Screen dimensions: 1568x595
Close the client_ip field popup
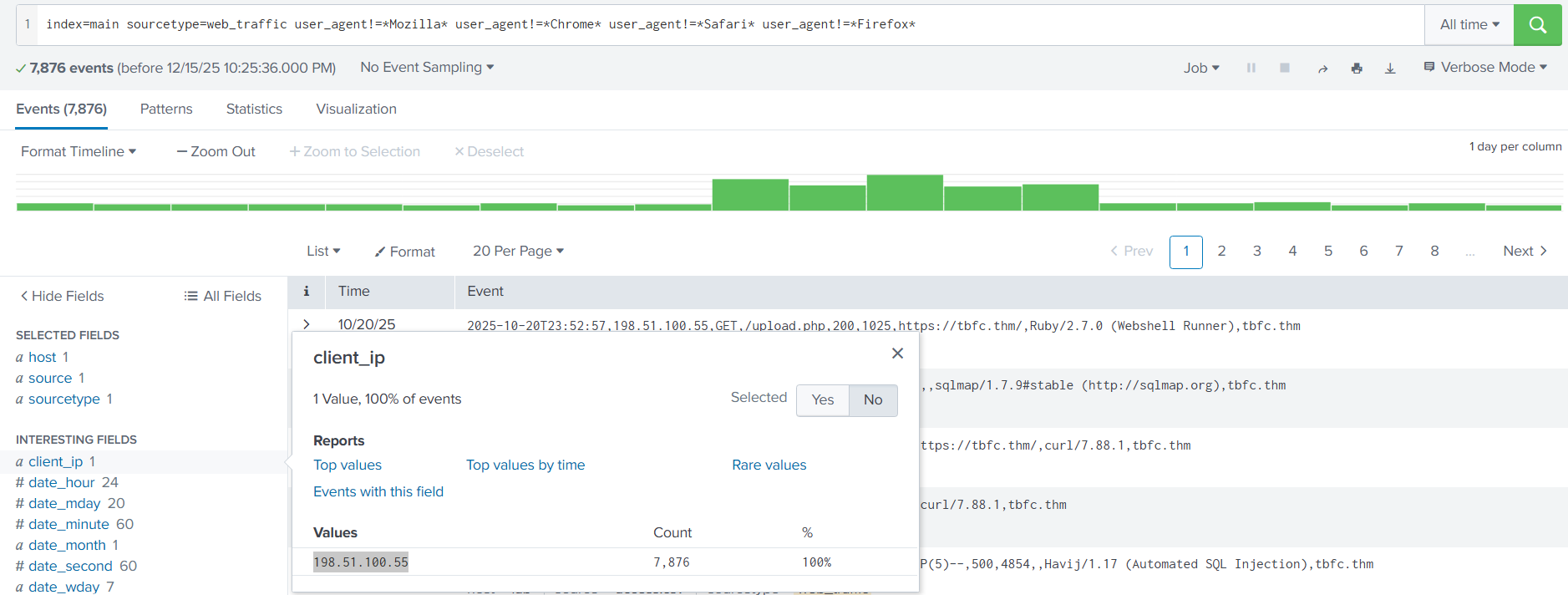point(897,353)
